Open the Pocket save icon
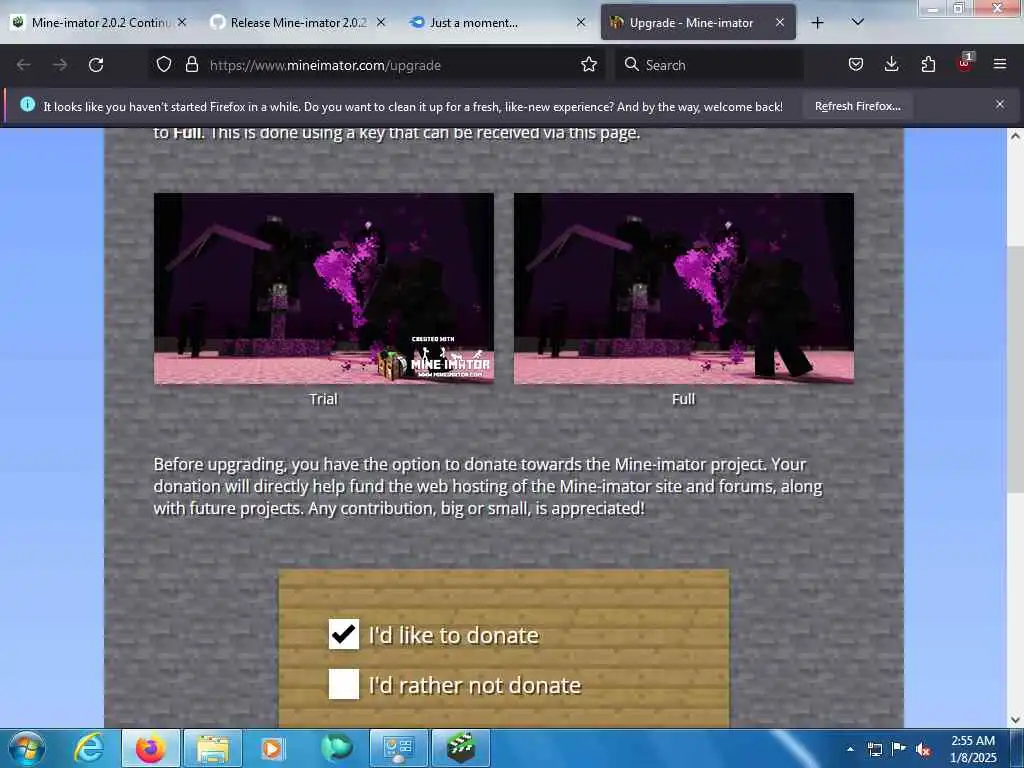 (x=856, y=65)
